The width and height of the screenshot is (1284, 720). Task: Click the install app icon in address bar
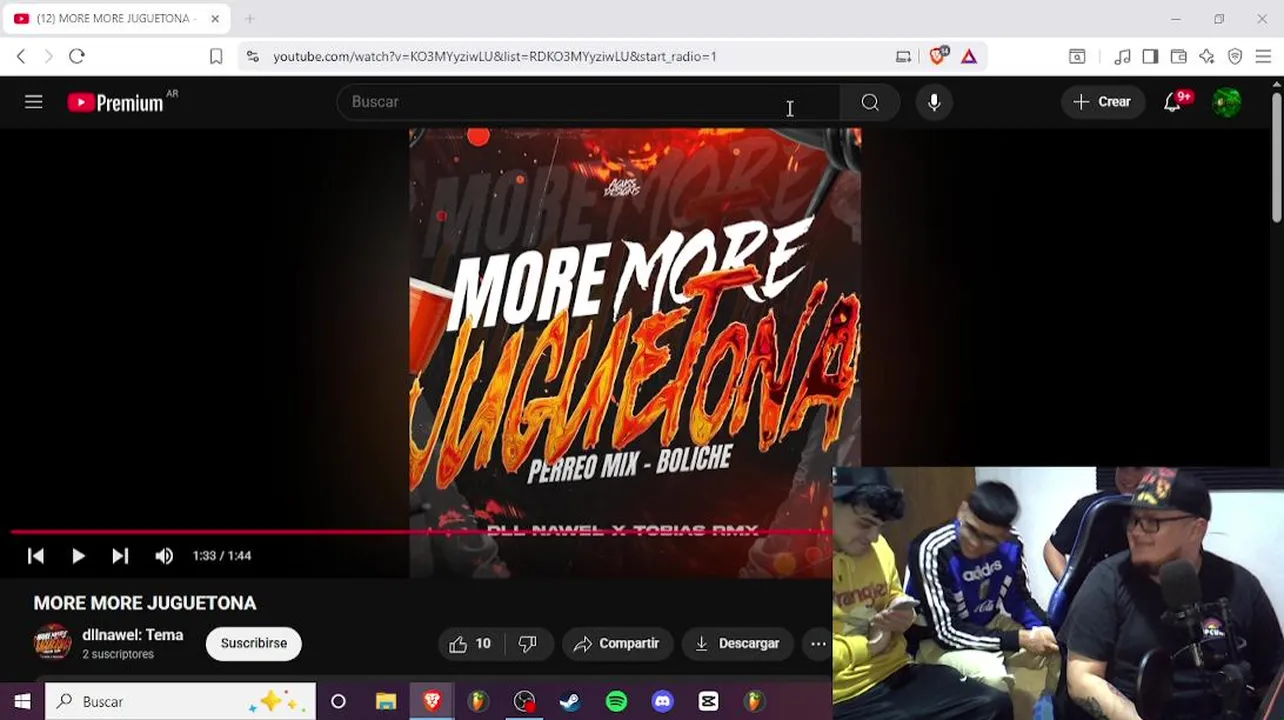tap(903, 57)
